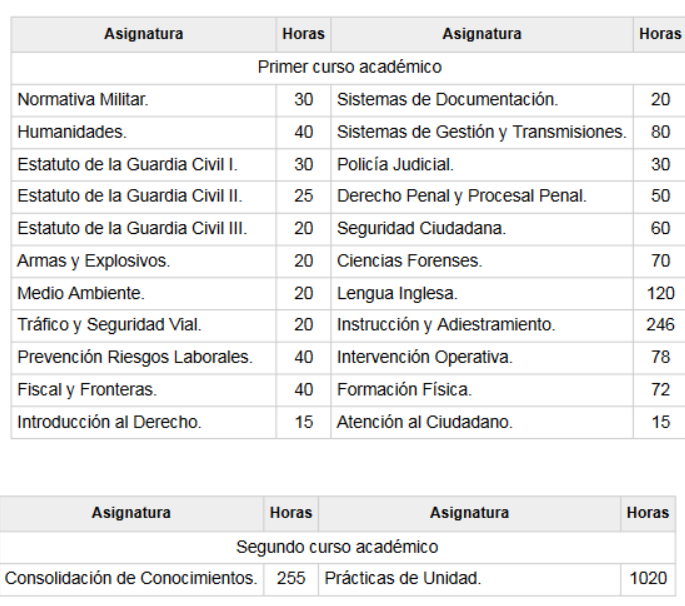Click "Estatuto de la Guardia Civil II."
The height and width of the screenshot is (606, 685).
(130, 196)
